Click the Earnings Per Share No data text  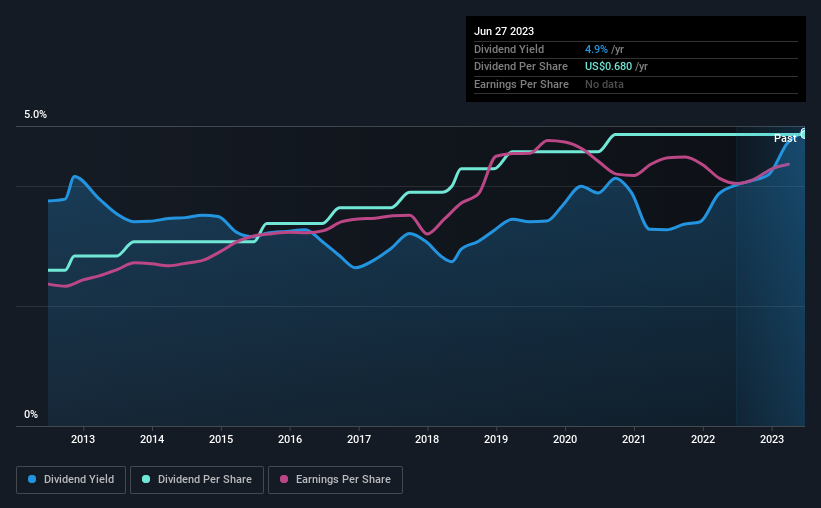(604, 84)
